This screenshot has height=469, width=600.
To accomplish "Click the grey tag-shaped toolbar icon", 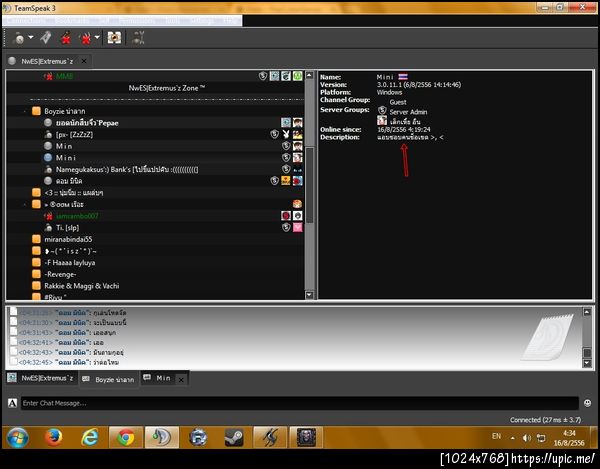I will tap(46, 37).
